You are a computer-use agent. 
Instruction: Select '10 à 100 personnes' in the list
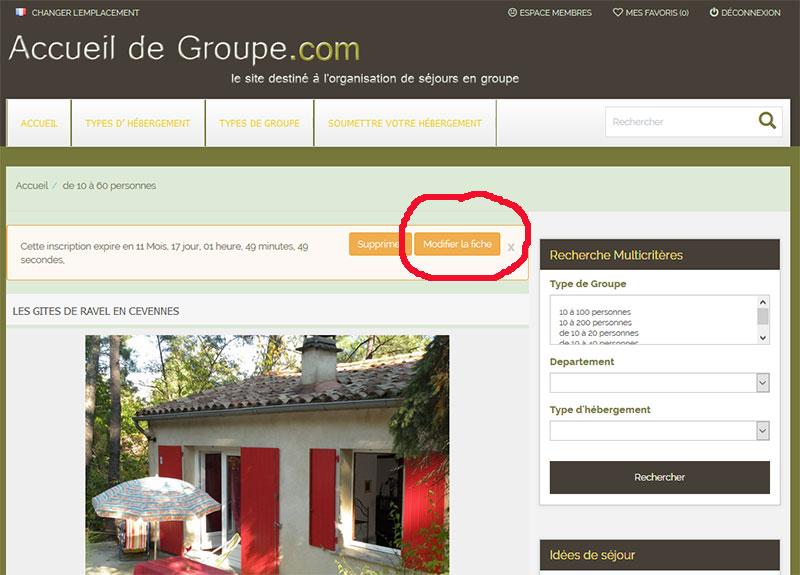coord(594,312)
